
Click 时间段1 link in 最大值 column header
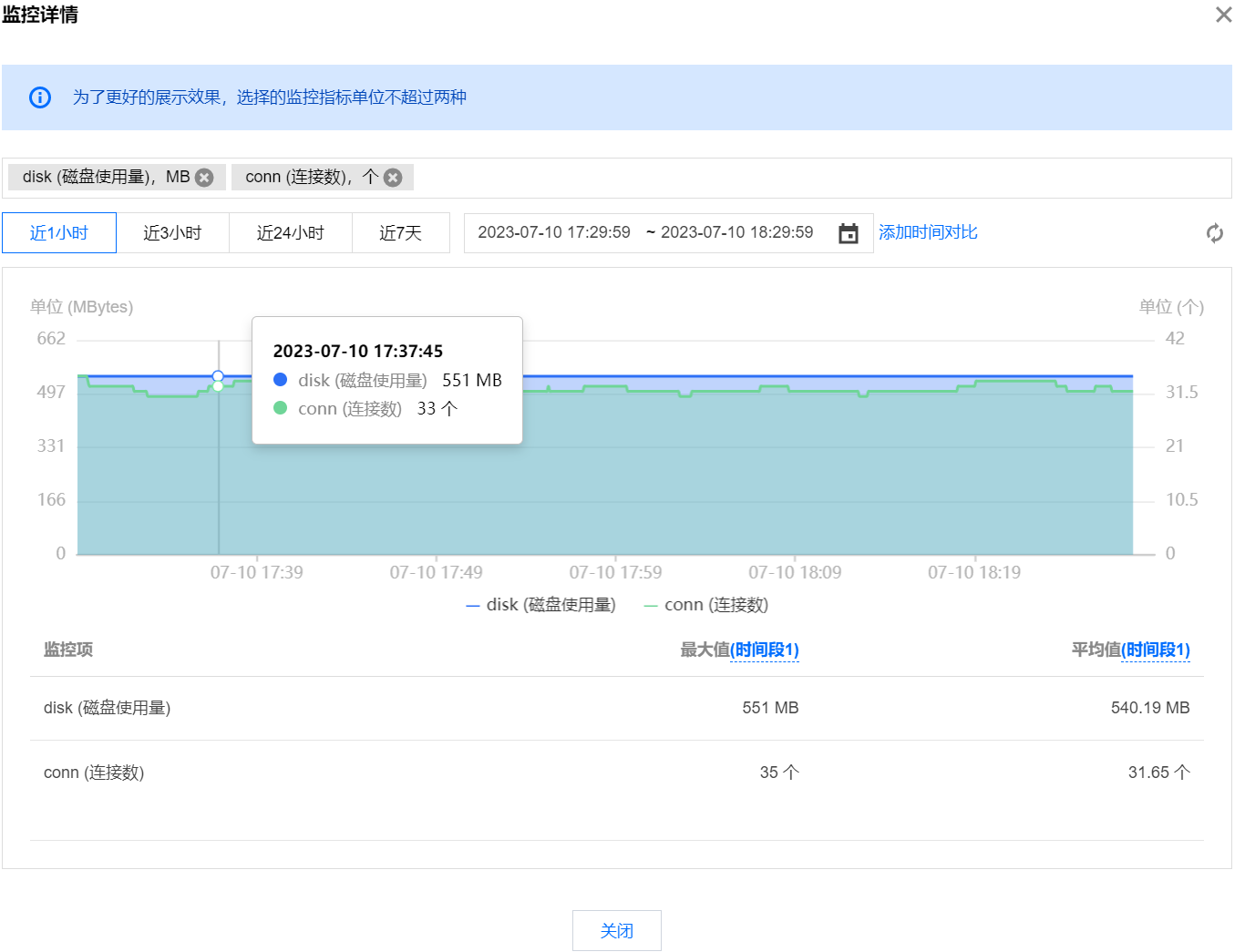coord(765,650)
